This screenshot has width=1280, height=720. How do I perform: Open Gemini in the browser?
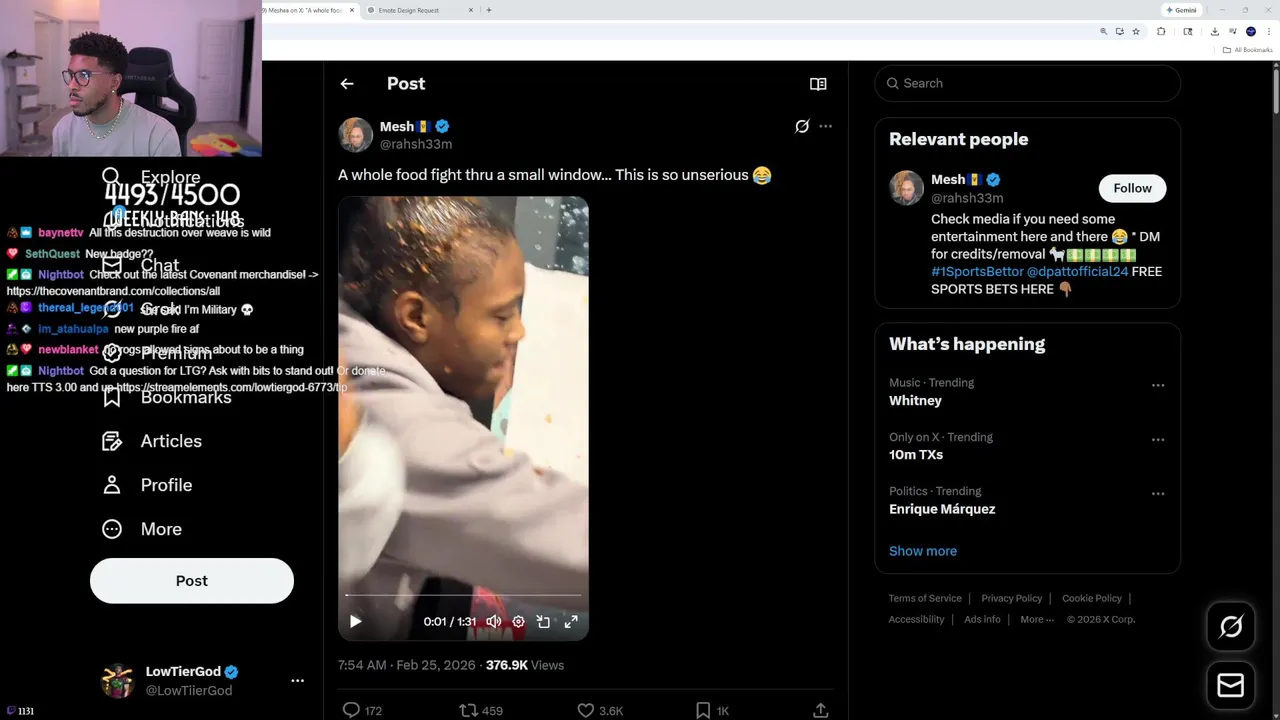[1181, 10]
